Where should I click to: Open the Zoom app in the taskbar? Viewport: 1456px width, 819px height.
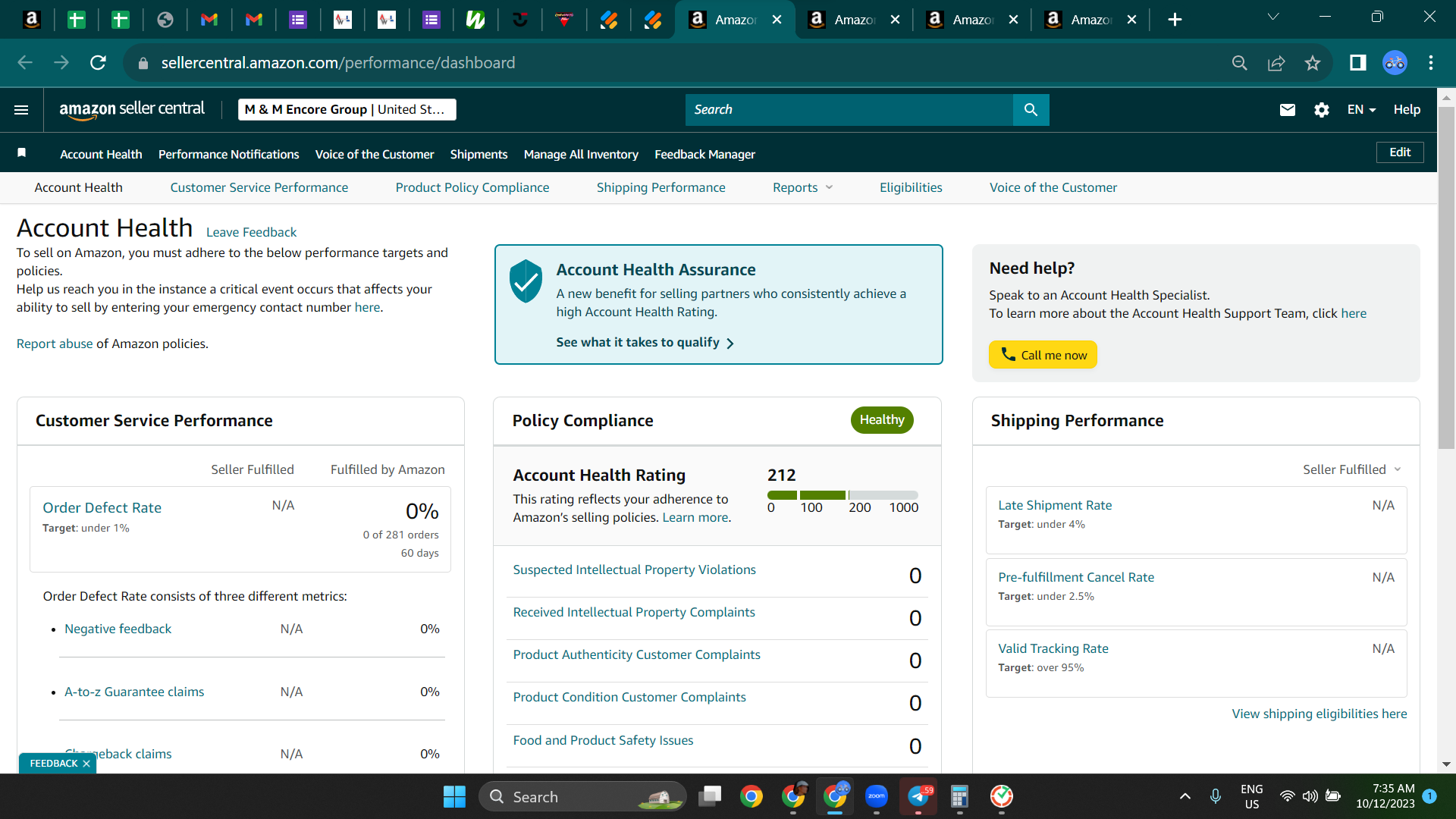pyautogui.click(x=877, y=796)
